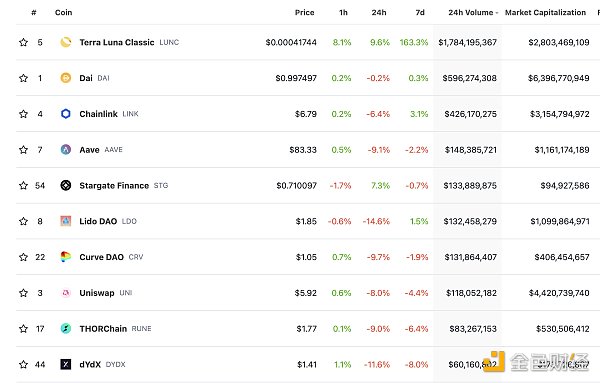
Task: Click the Terra Luna Classic coin logo
Action: click(66, 42)
